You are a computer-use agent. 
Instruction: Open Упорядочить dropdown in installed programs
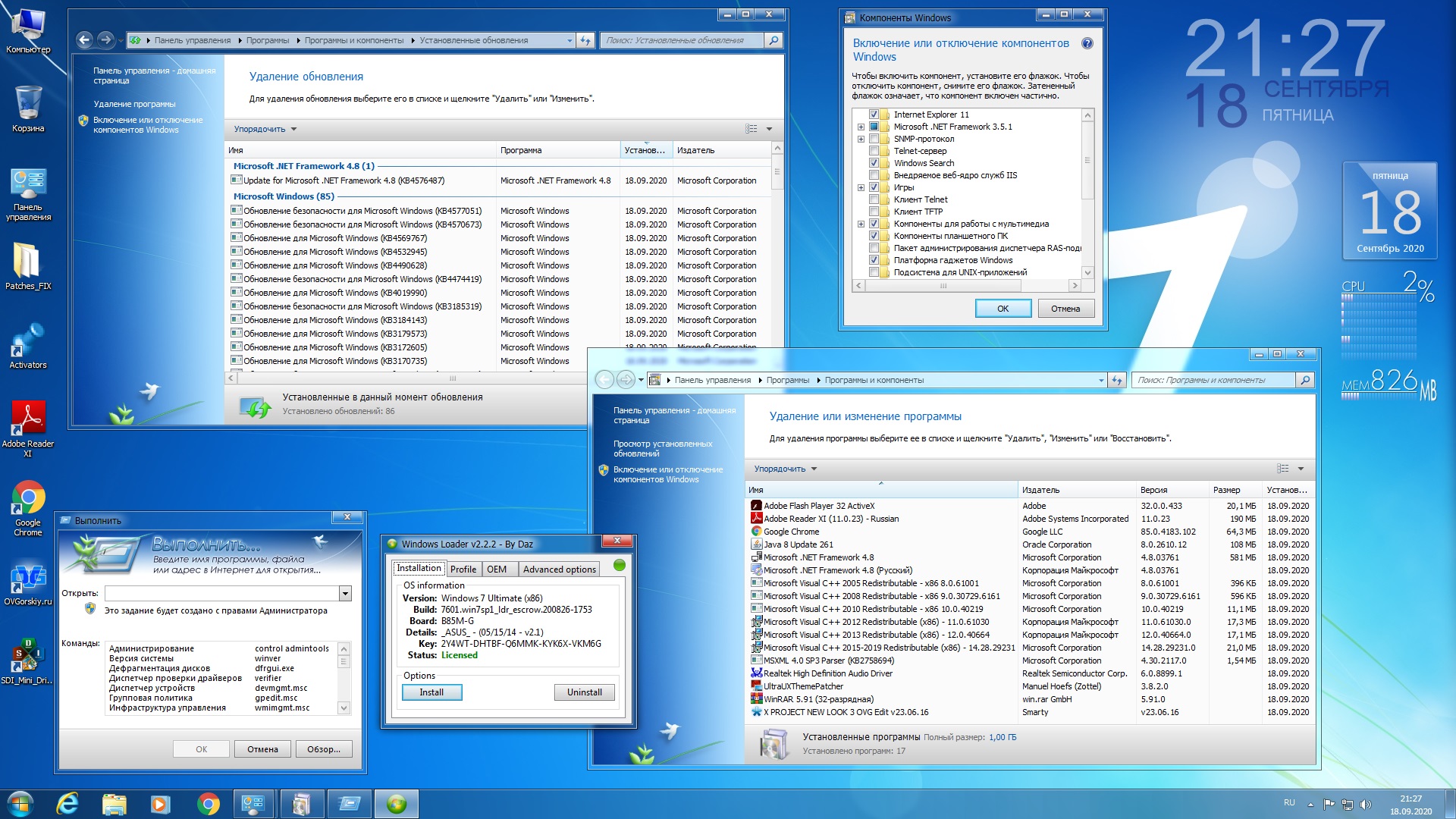pos(784,468)
